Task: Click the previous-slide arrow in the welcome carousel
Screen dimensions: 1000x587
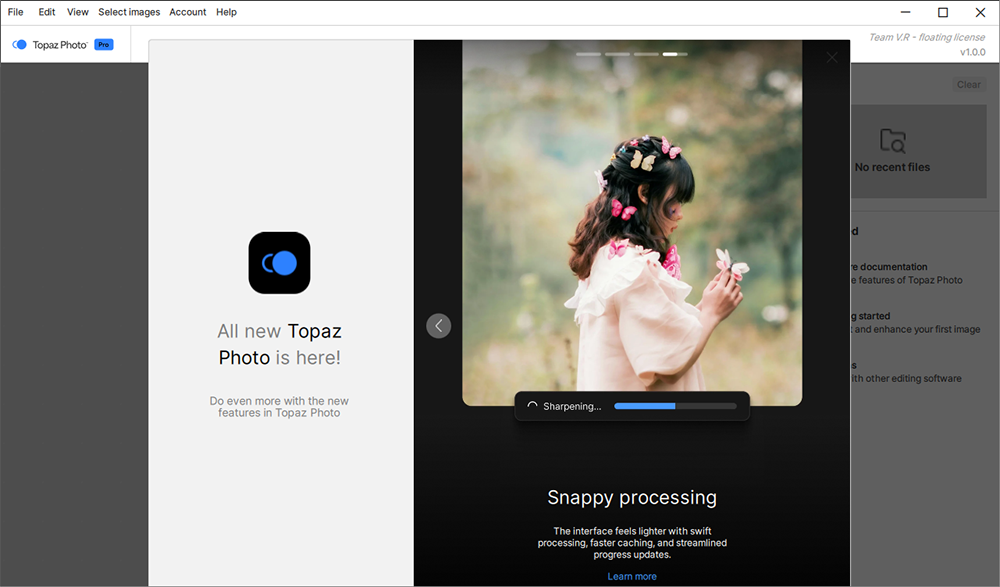Action: pyautogui.click(x=438, y=325)
